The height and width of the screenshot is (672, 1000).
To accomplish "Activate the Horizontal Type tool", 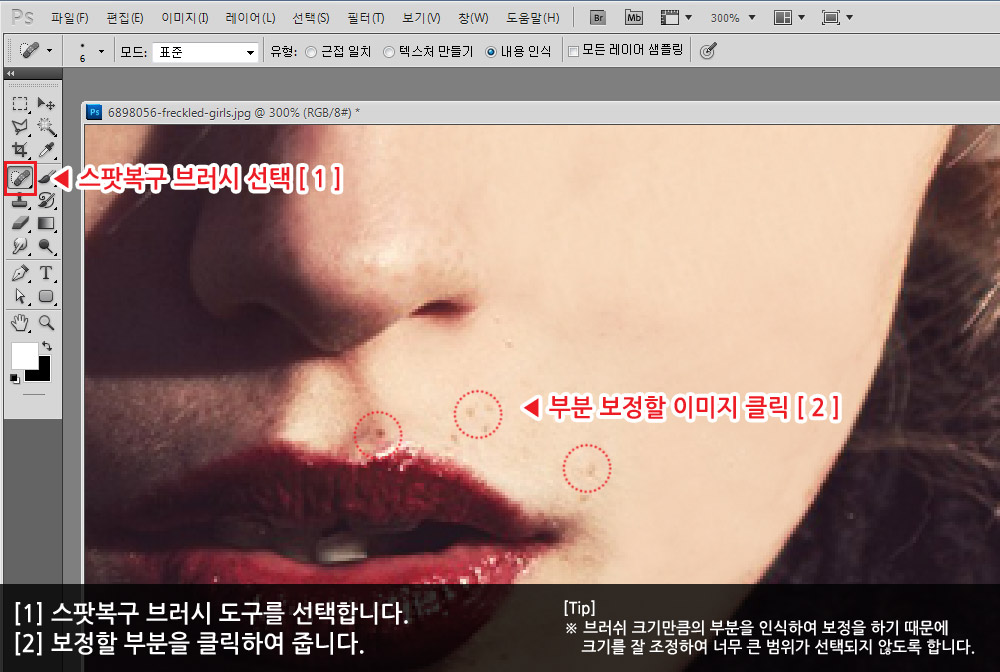I will [x=46, y=273].
